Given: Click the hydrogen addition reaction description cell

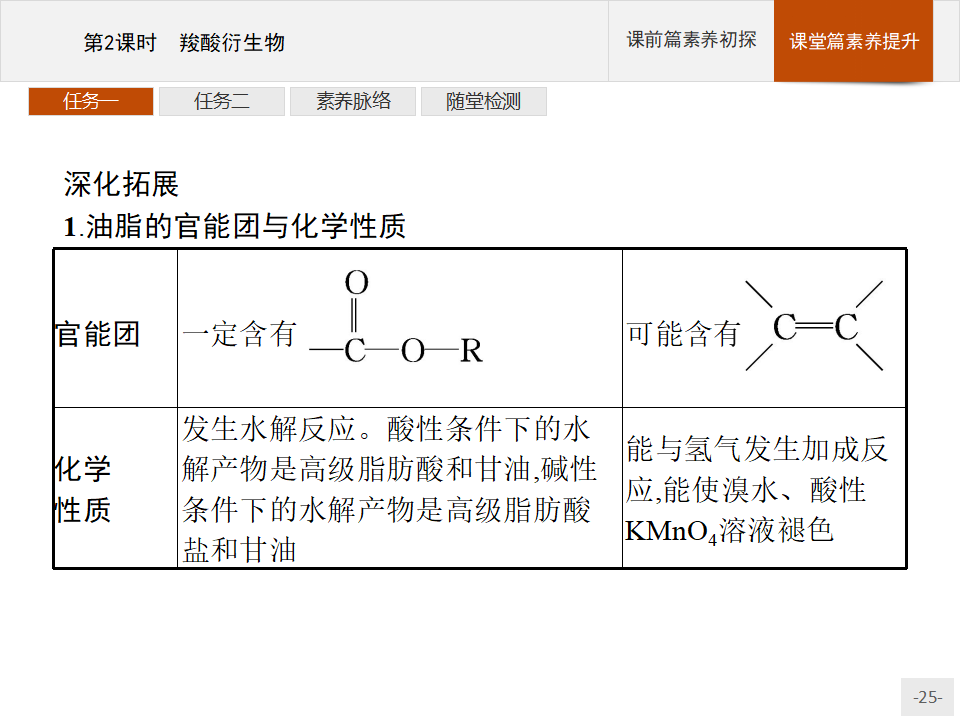Looking at the screenshot, I should (x=764, y=488).
